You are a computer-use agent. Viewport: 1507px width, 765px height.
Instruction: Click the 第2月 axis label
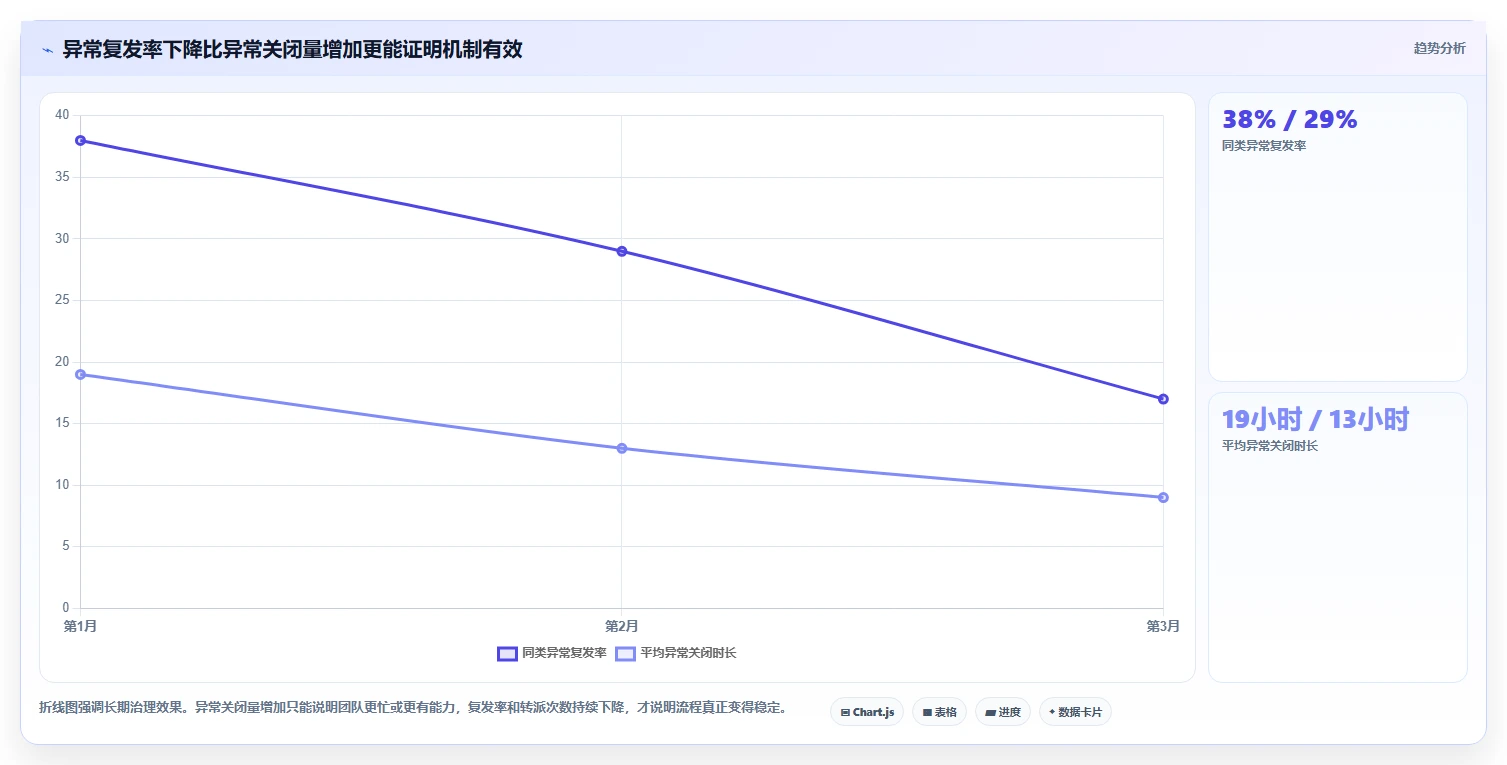(x=622, y=626)
